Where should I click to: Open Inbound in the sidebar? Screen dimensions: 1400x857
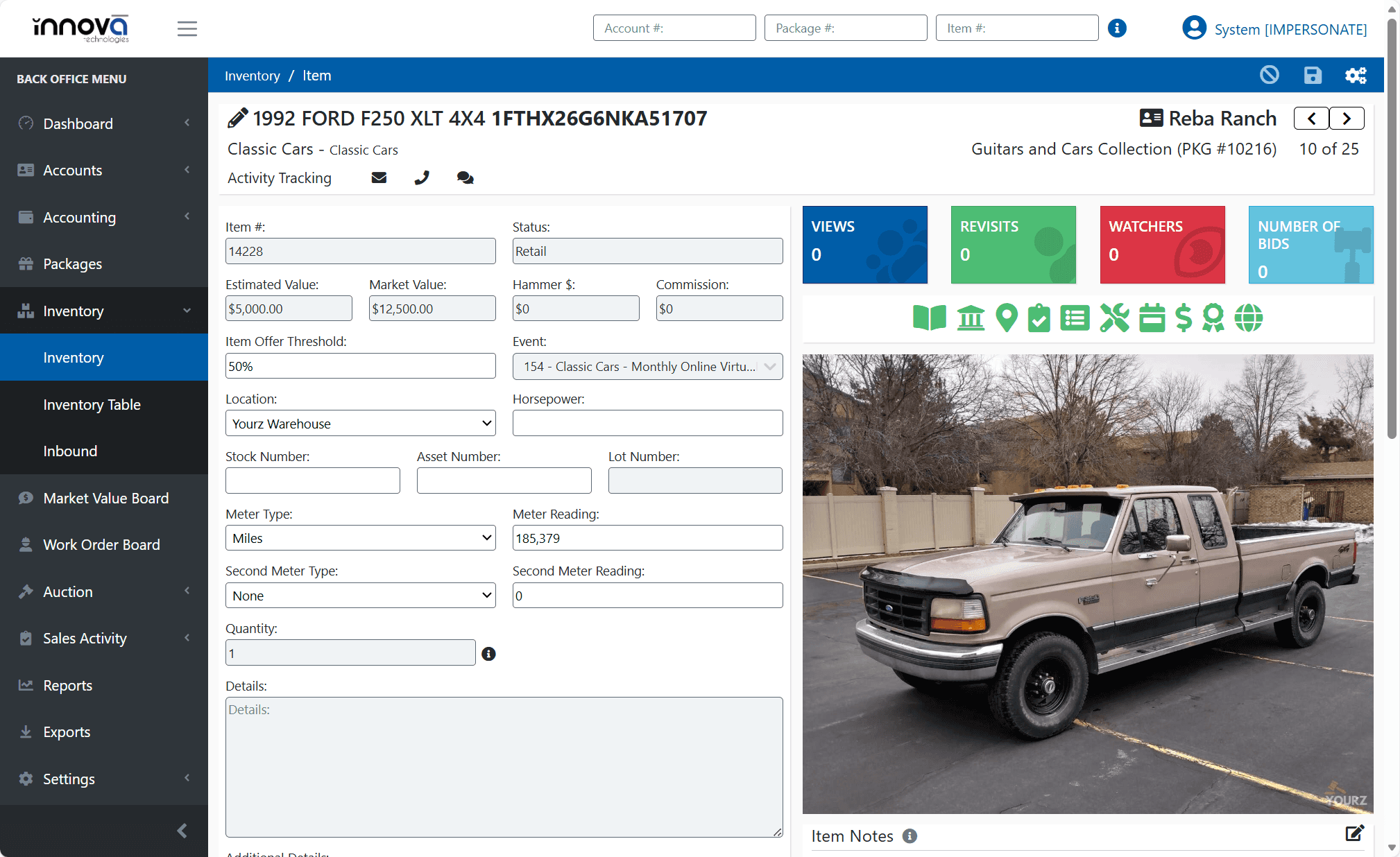104,451
